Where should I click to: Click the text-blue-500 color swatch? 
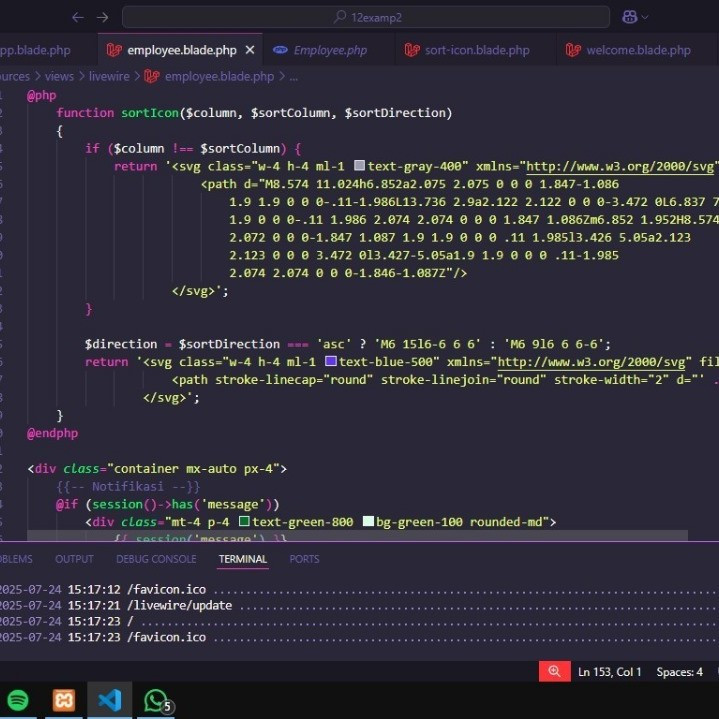coord(330,362)
